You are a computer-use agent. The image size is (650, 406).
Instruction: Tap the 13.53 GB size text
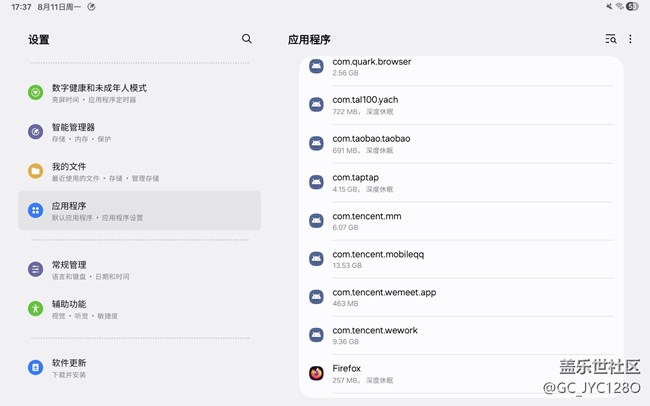347,265
